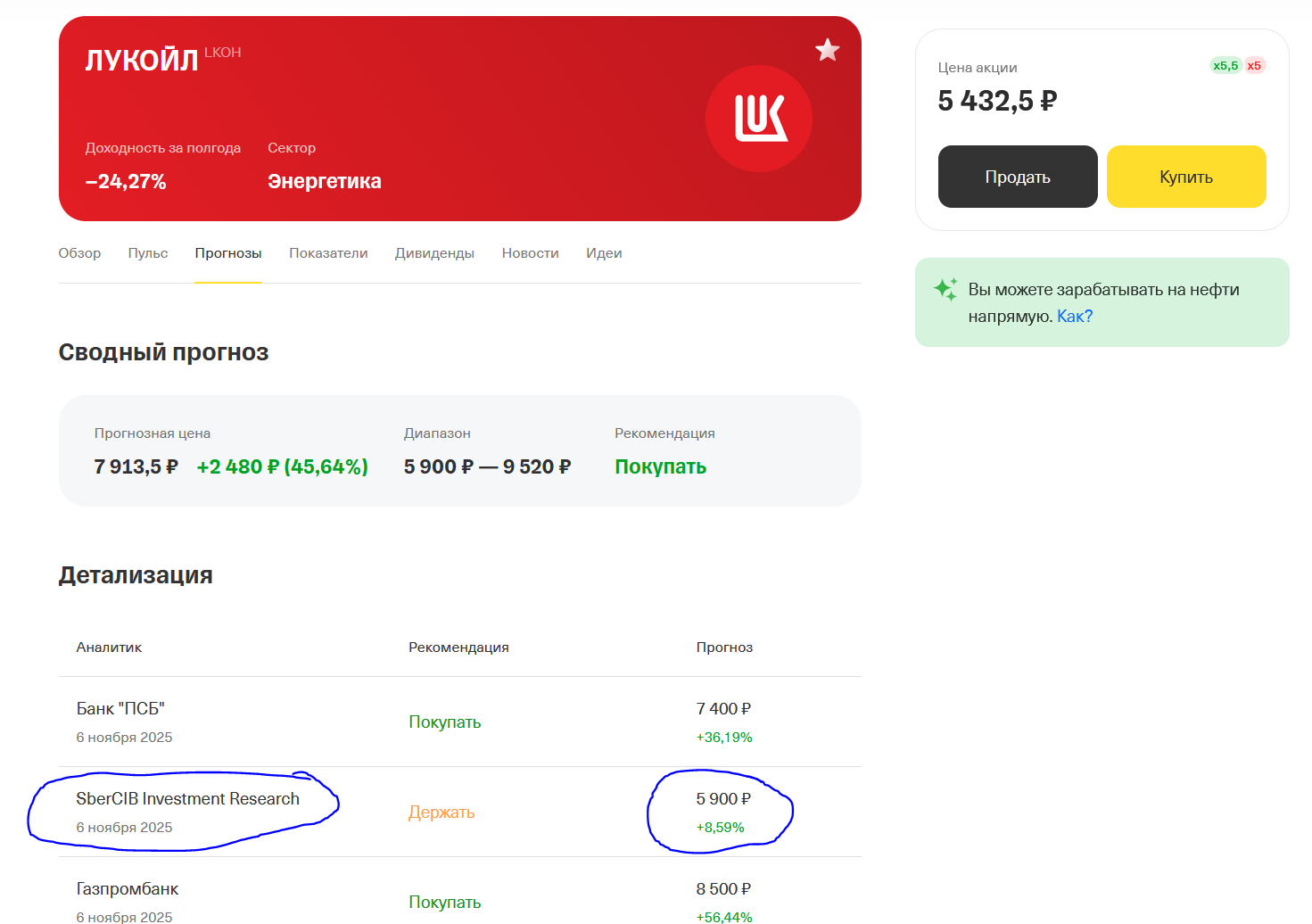1312x924 pixels.
Task: Click the green sparkle icon
Action: pos(945,289)
